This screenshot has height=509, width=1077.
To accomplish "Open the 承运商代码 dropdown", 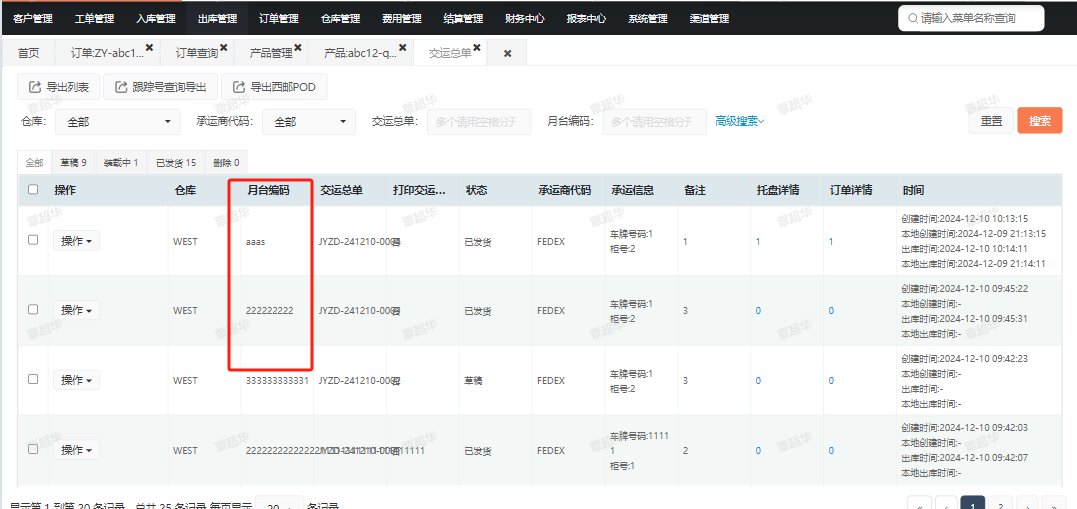I will coord(308,122).
